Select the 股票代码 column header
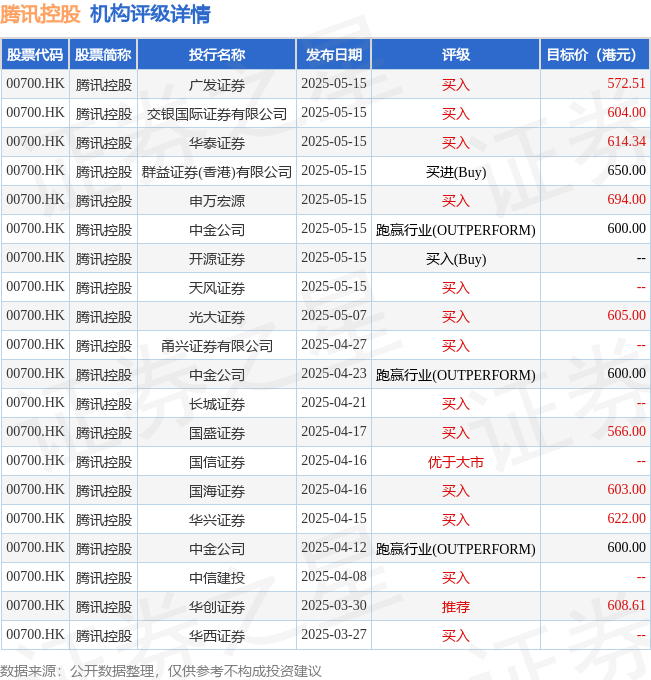Viewport: 651px width, 680px height. 35,55
